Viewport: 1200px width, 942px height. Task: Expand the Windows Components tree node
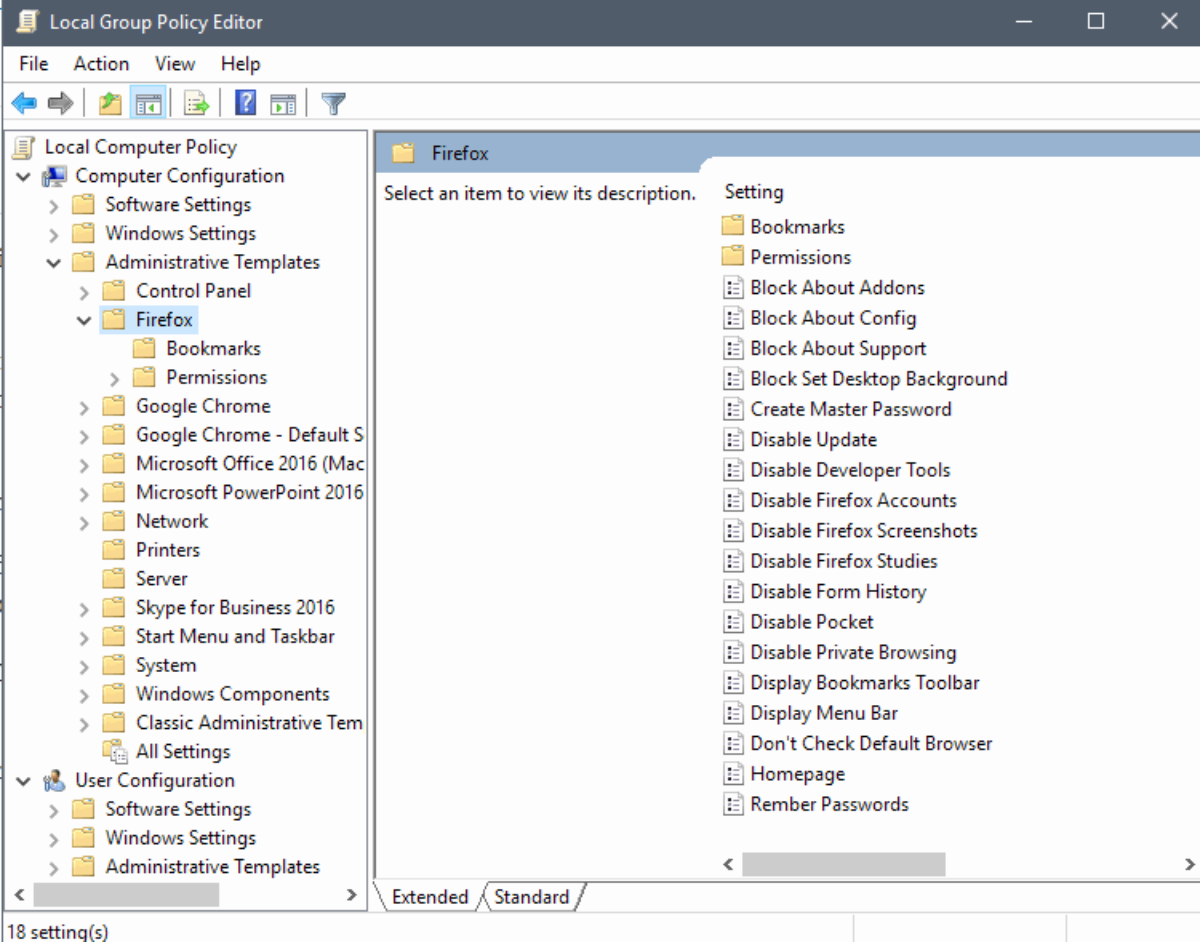tap(84, 695)
